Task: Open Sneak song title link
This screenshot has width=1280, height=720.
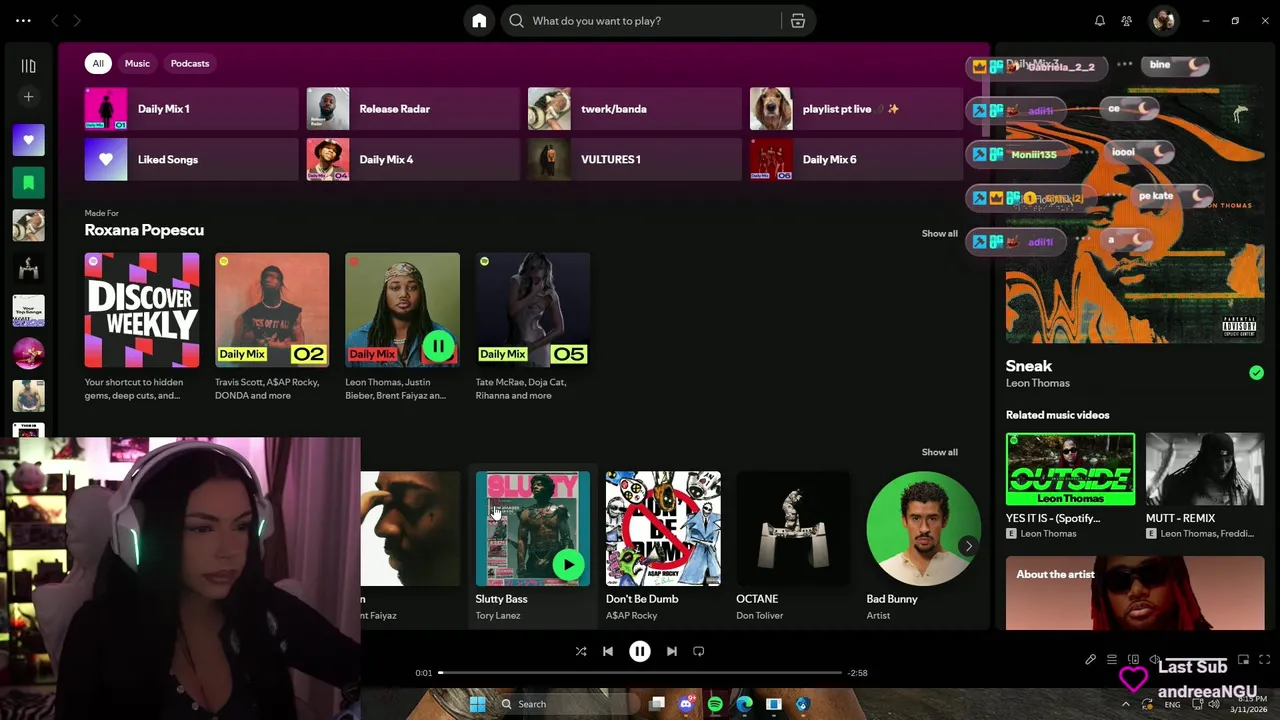Action: (x=1029, y=366)
